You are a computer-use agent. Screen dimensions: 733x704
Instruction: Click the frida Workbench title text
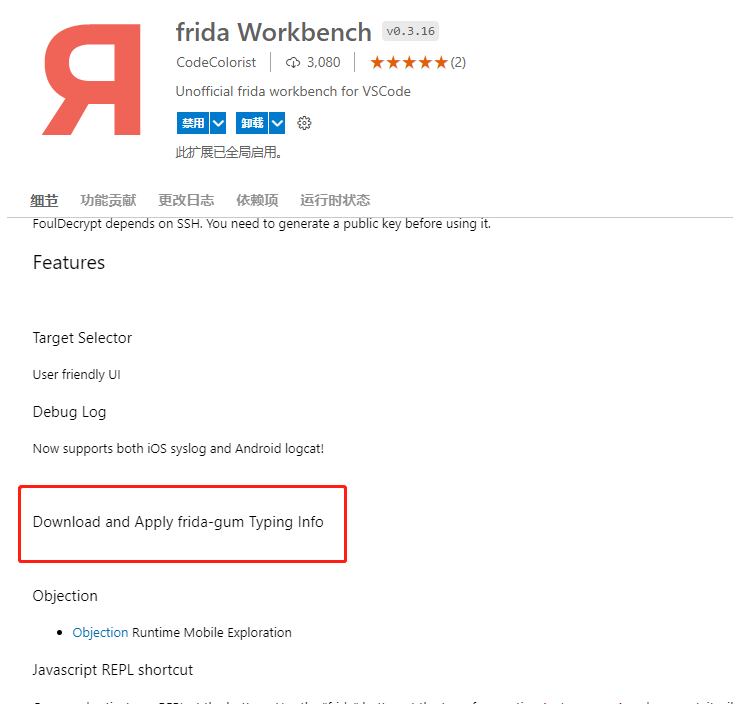click(273, 32)
